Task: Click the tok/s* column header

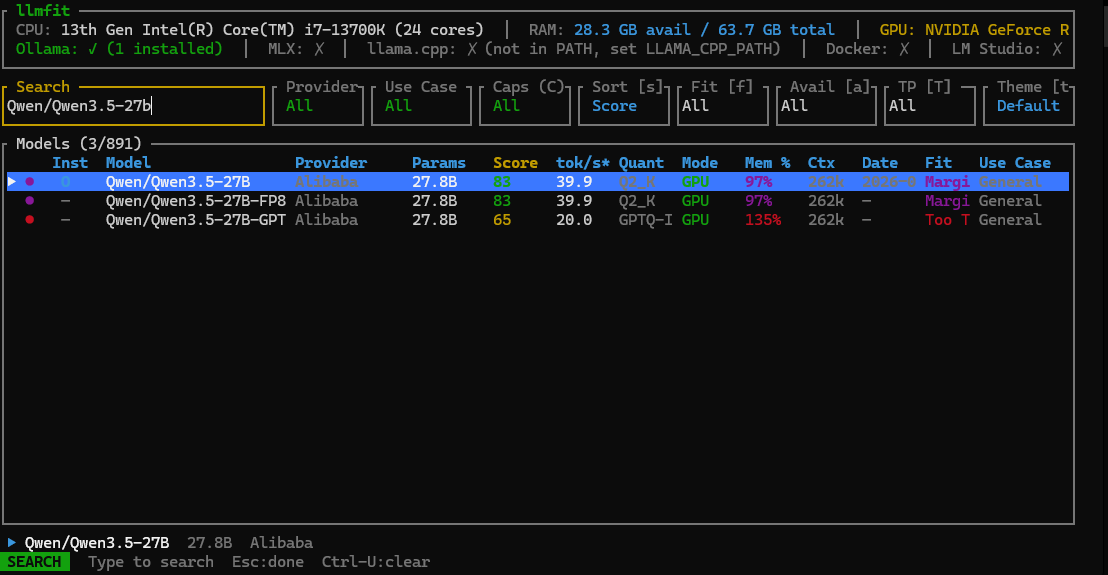Action: [x=582, y=162]
